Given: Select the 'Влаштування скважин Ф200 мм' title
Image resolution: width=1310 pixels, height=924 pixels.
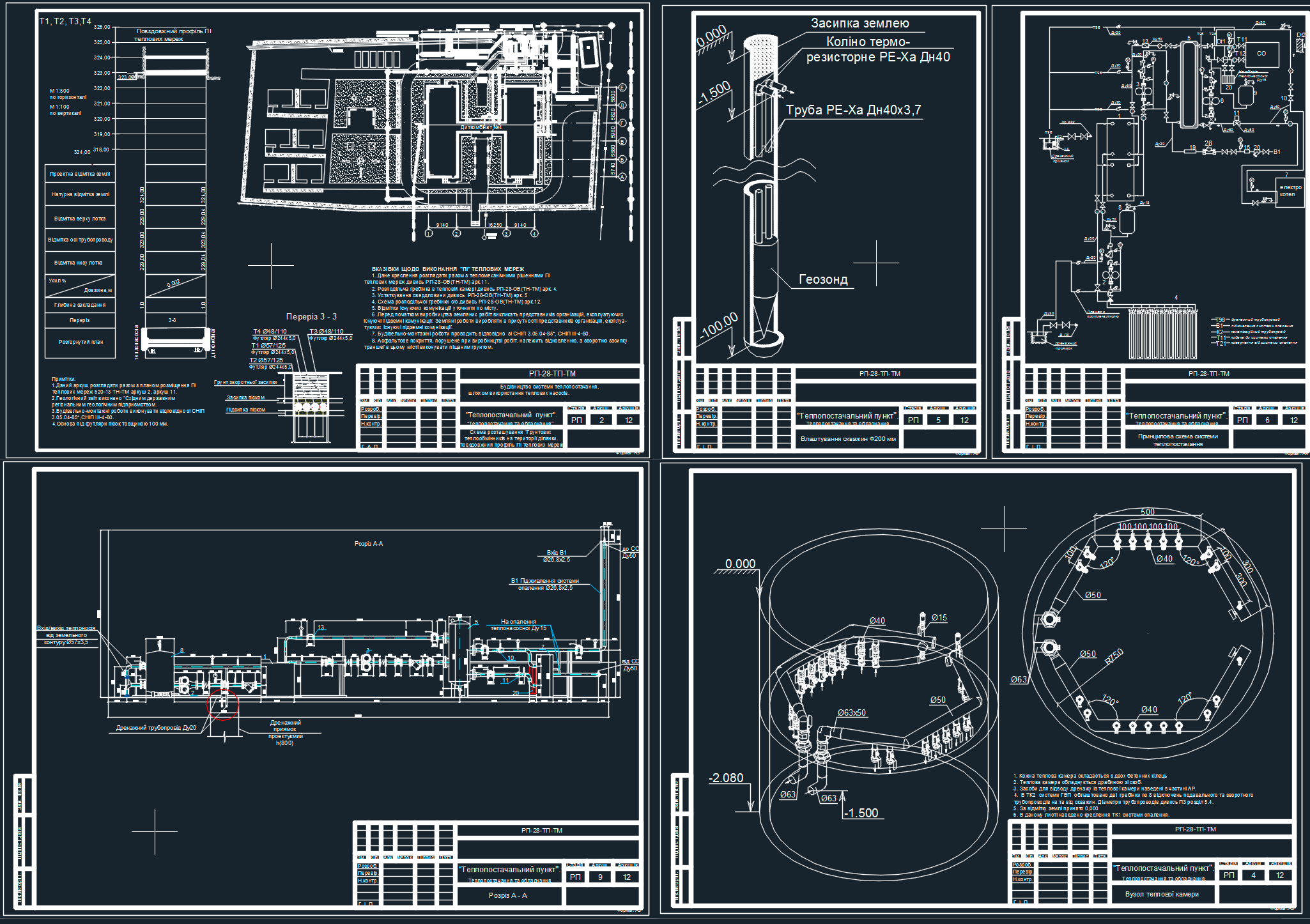Looking at the screenshot, I should tap(848, 439).
